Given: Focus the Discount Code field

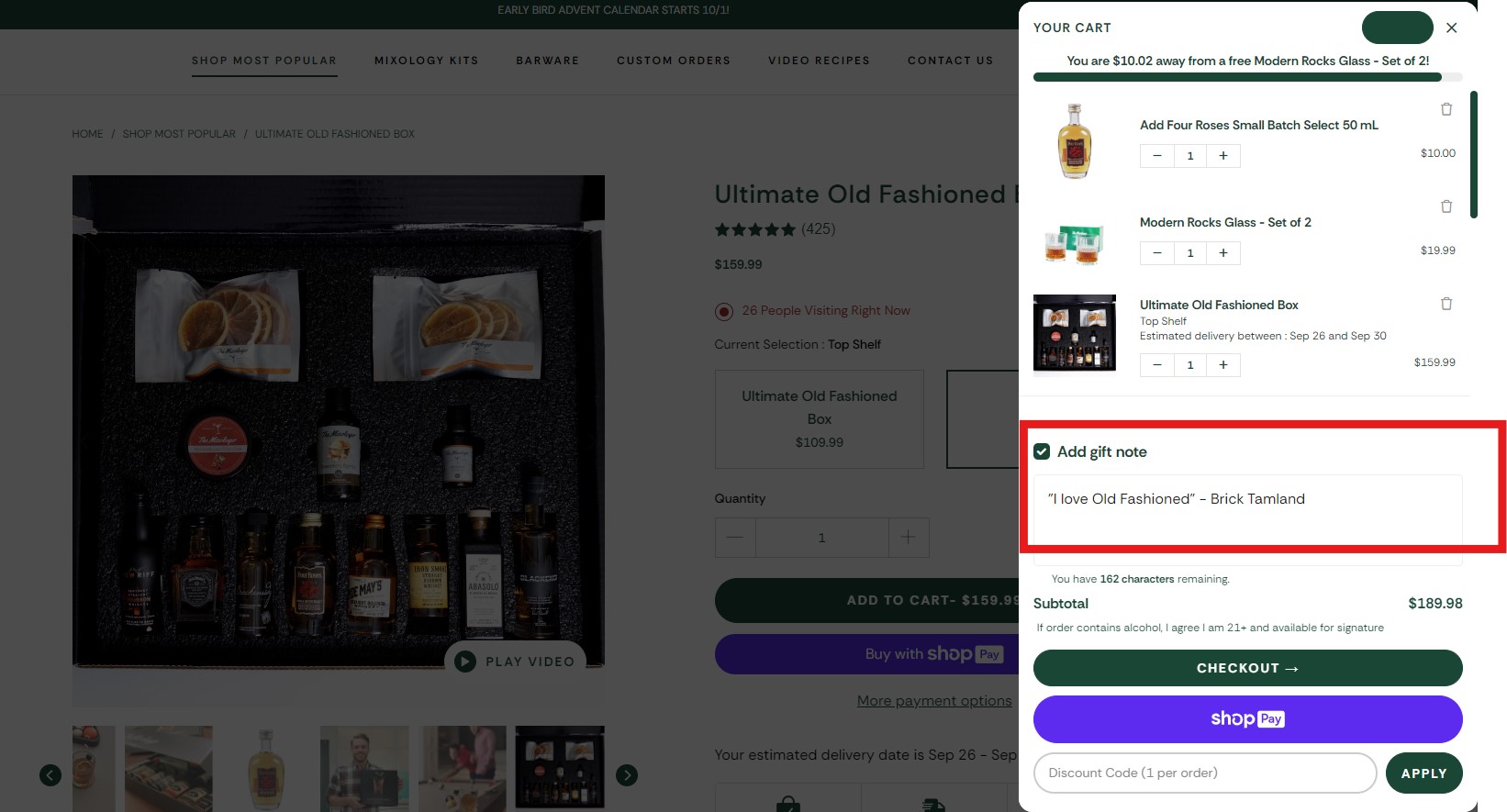Looking at the screenshot, I should [x=1204, y=773].
